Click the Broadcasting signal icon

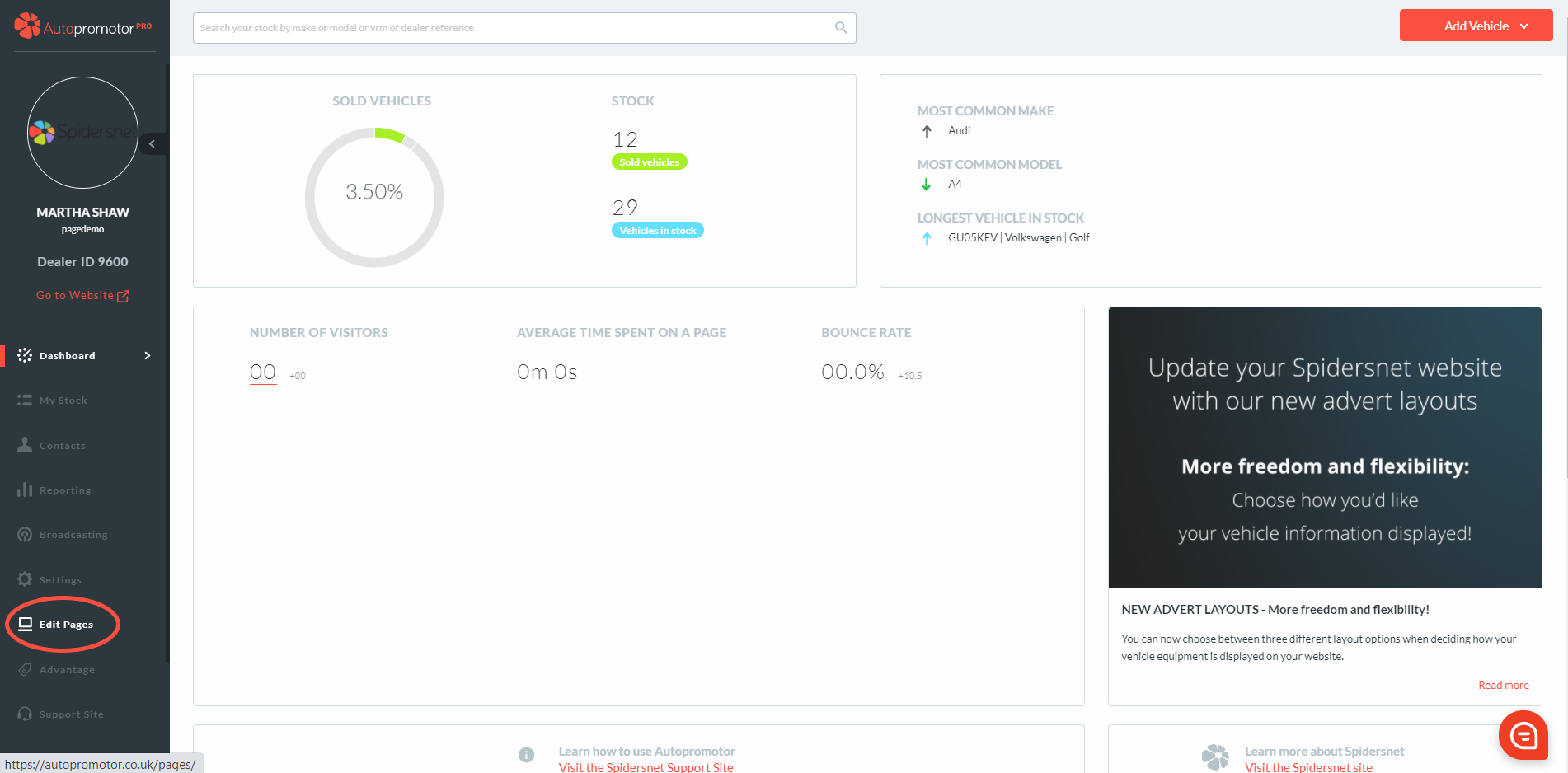point(25,535)
